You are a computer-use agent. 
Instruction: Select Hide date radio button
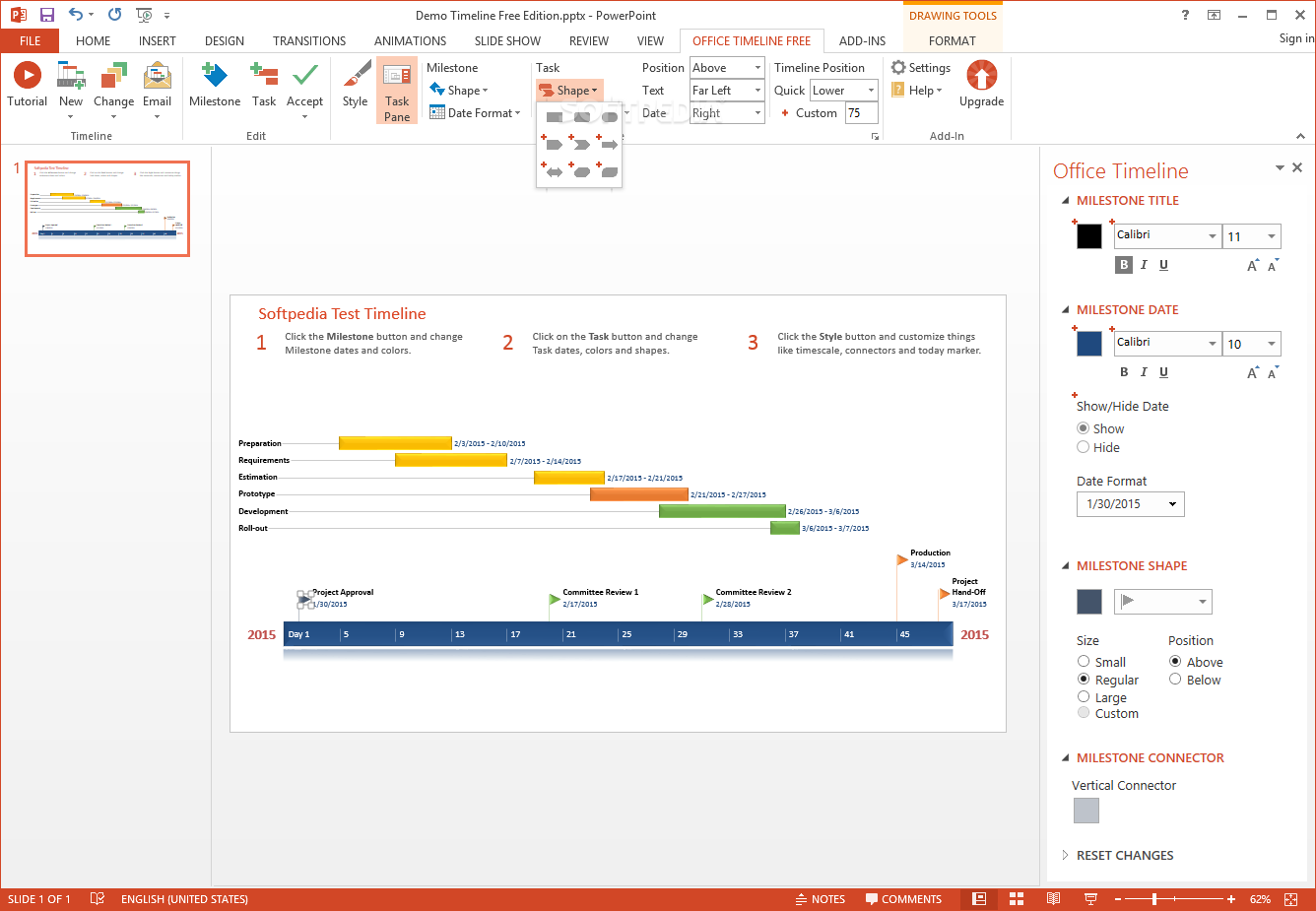tap(1084, 447)
